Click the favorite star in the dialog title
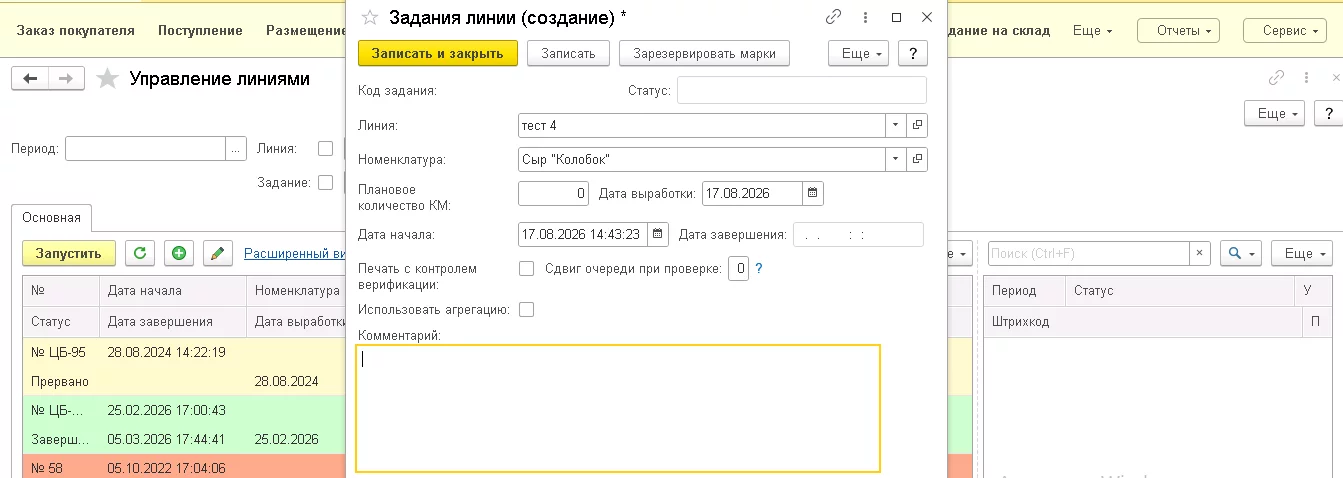This screenshot has height=478, width=1343. 370,17
